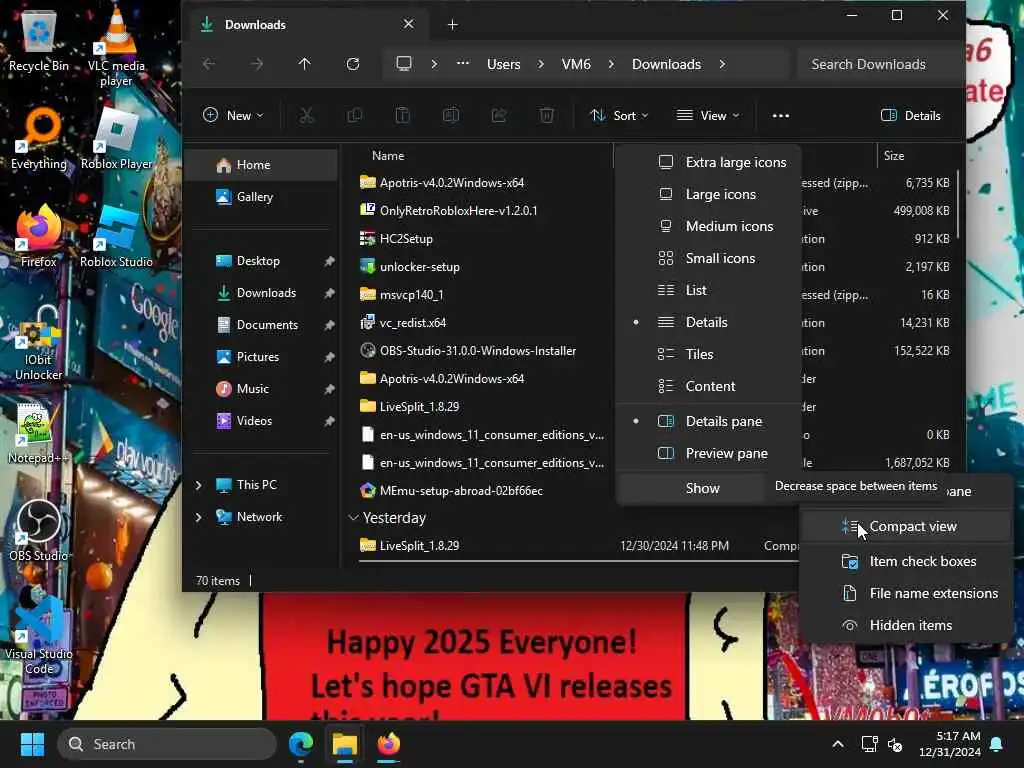Open the View dropdown
The width and height of the screenshot is (1024, 768).
(709, 116)
